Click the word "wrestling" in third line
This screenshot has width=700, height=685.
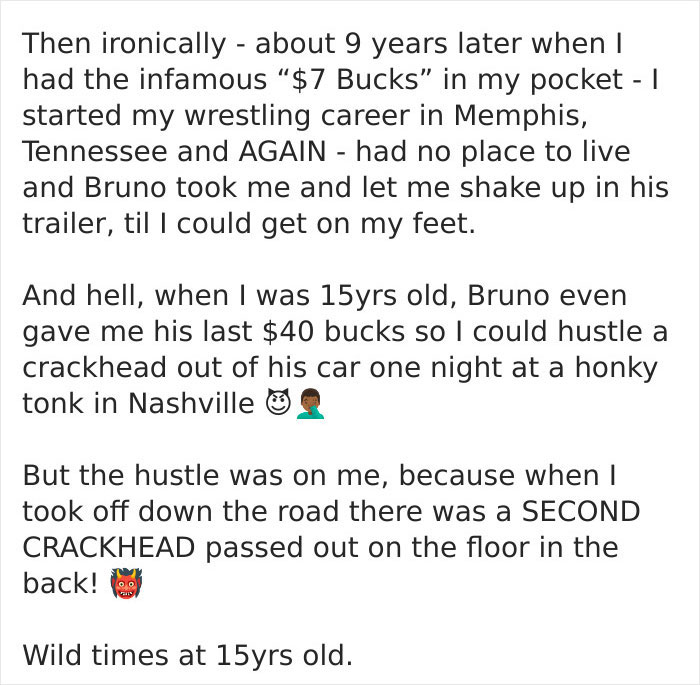[248, 116]
